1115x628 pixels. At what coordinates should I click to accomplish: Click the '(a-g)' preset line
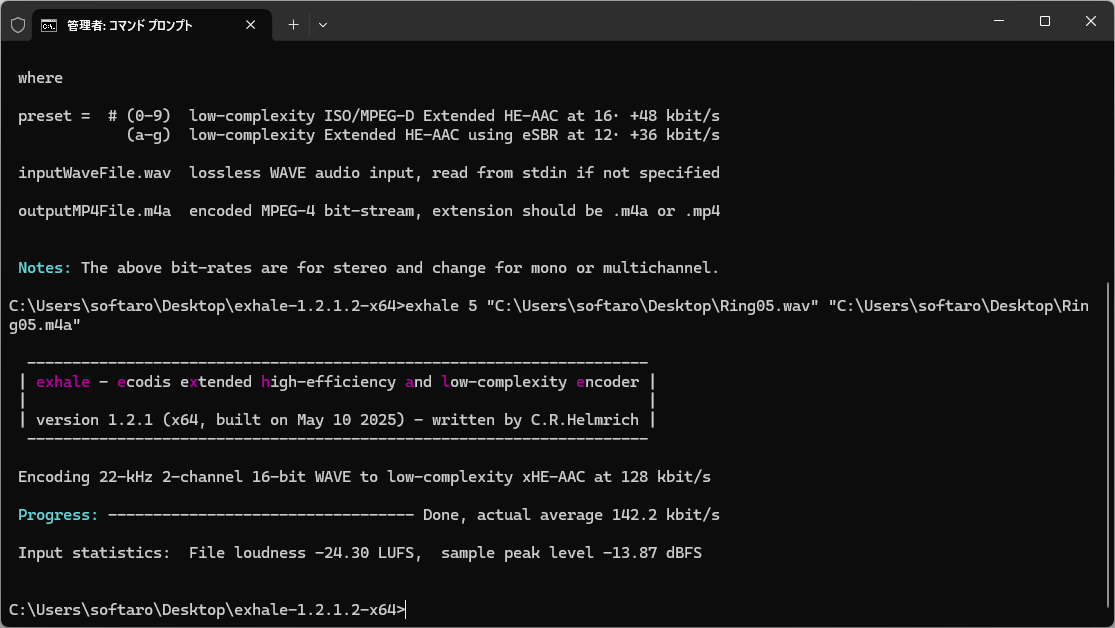point(422,135)
